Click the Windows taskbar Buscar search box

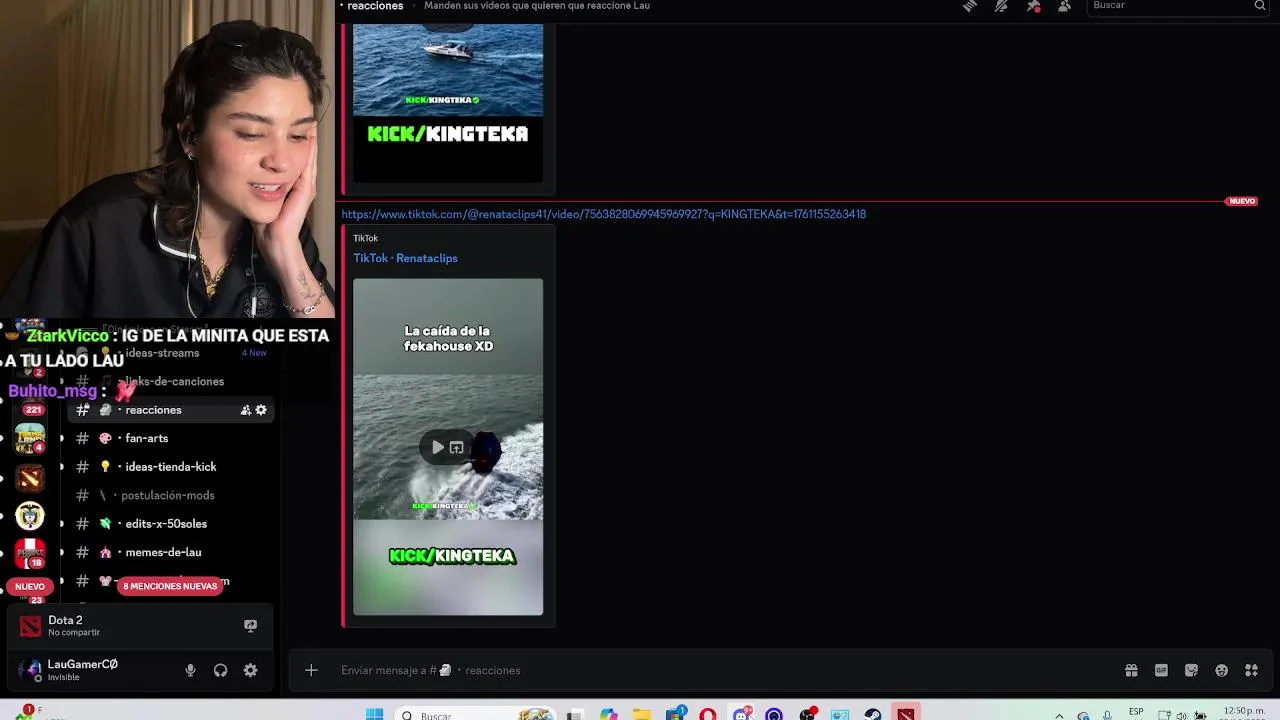coord(475,714)
